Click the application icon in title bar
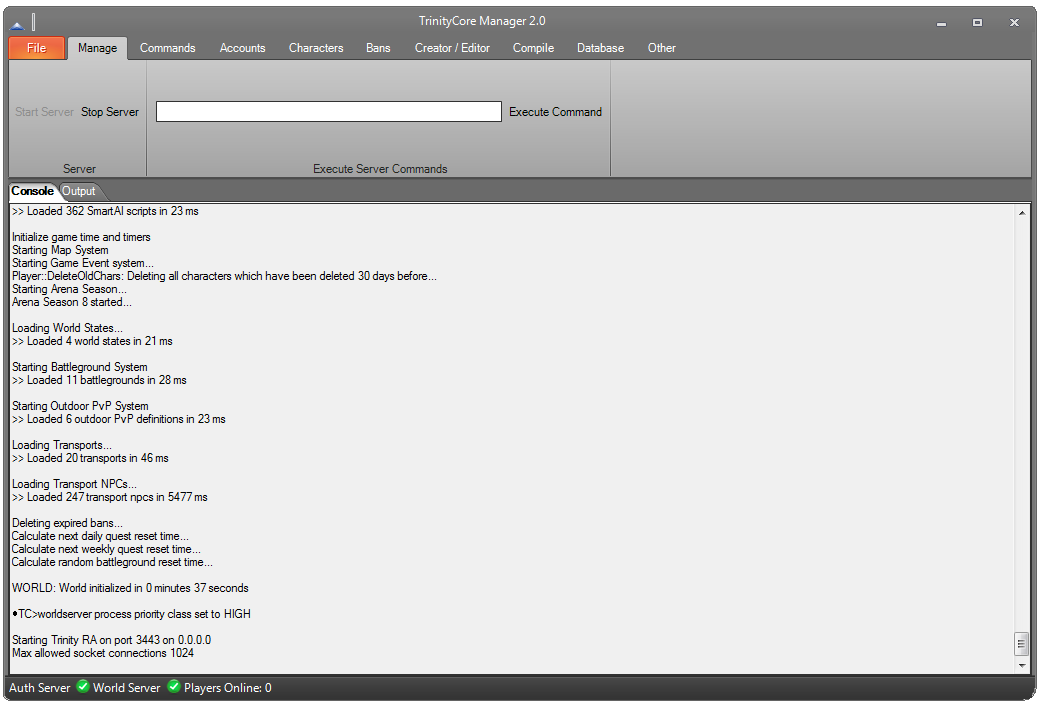1037x702 pixels. pos(17,25)
